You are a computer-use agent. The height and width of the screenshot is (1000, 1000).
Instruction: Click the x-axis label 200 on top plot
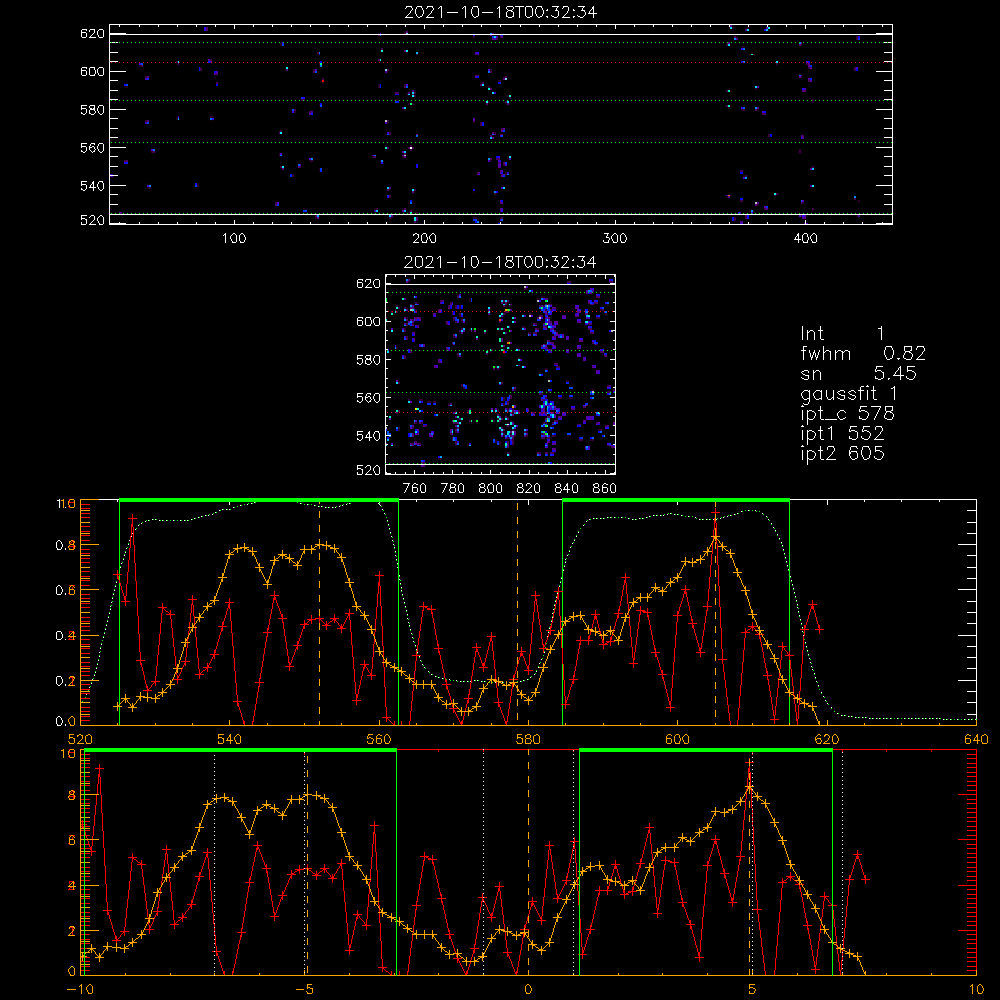coord(425,239)
